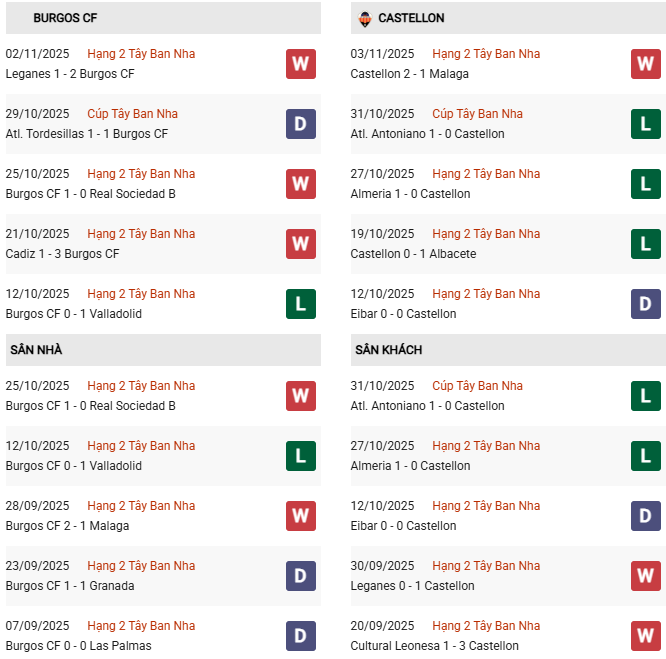Open Hạng 2 Tây Ban Nha link on 02/11/2025
The width and height of the screenshot is (666, 659).
(x=141, y=54)
